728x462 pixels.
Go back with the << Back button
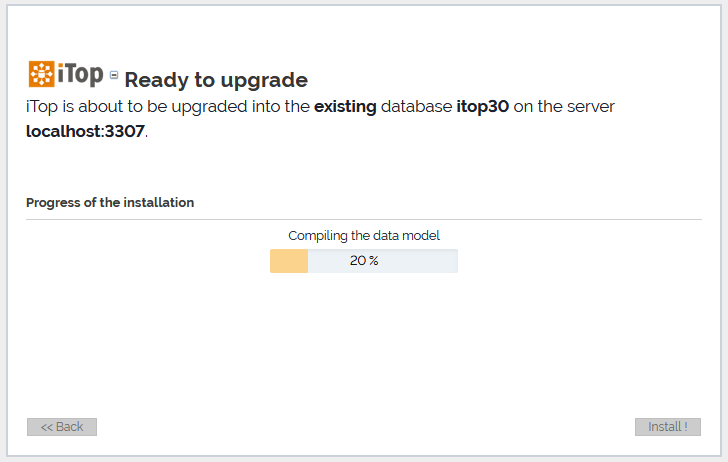62,427
